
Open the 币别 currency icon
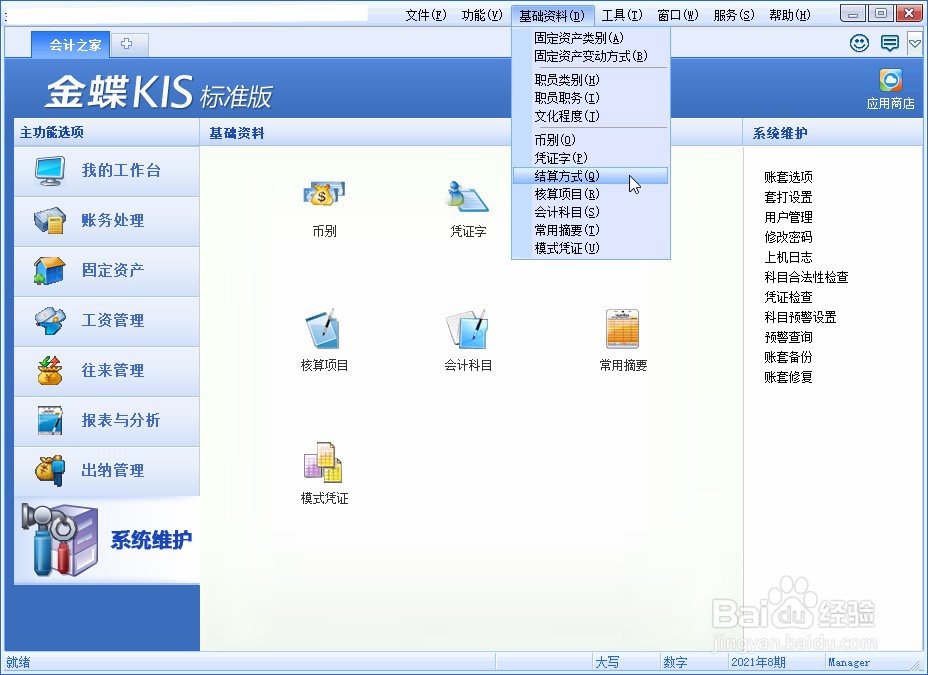[324, 196]
